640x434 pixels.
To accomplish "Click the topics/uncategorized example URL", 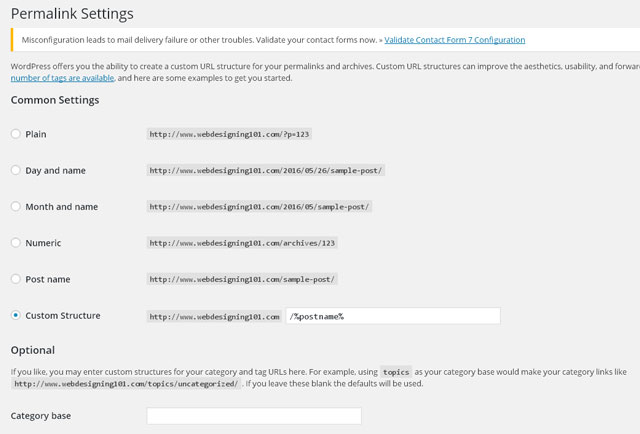I will pyautogui.click(x=126, y=384).
